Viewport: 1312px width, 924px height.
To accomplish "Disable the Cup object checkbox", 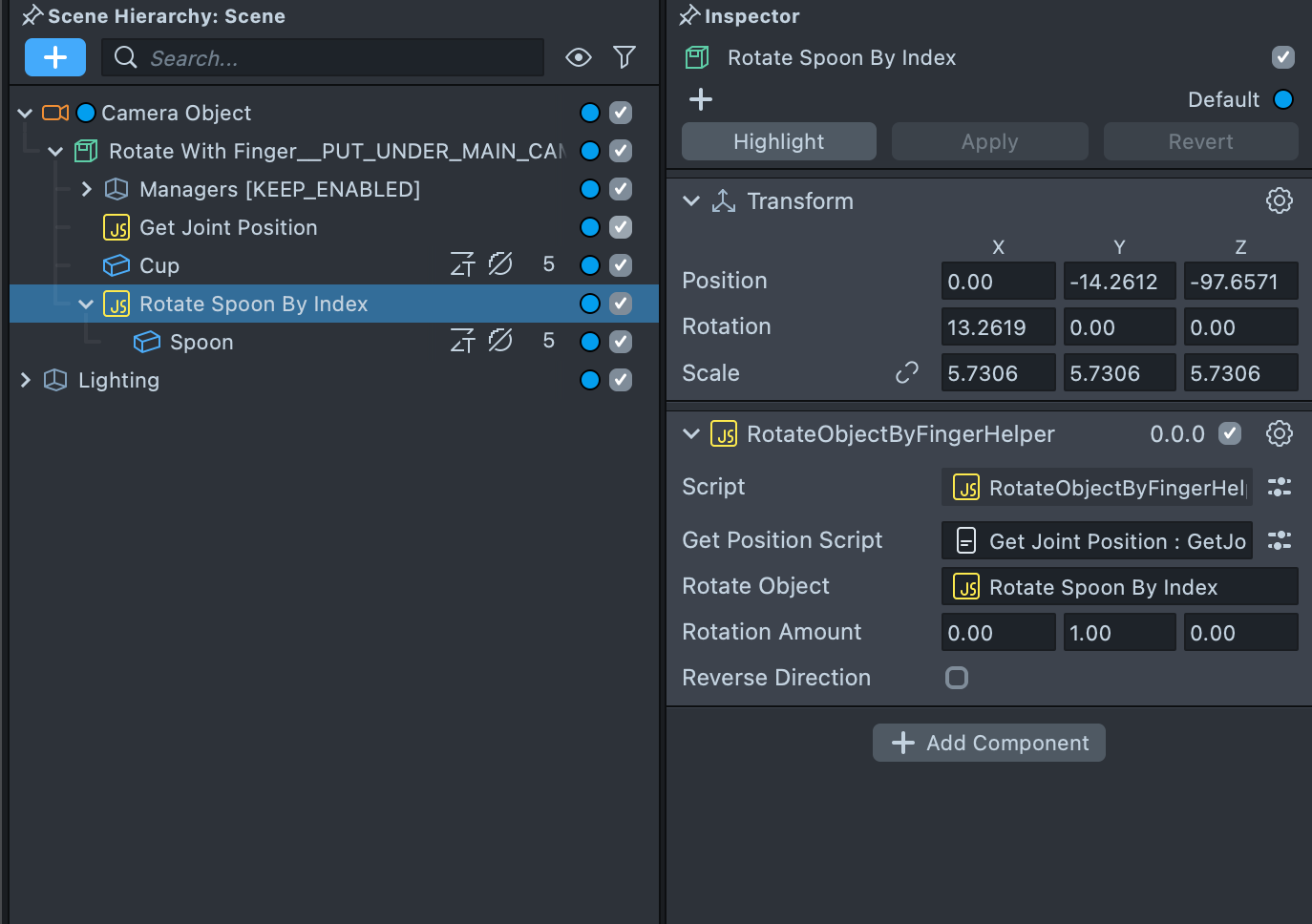I will pyautogui.click(x=621, y=265).
